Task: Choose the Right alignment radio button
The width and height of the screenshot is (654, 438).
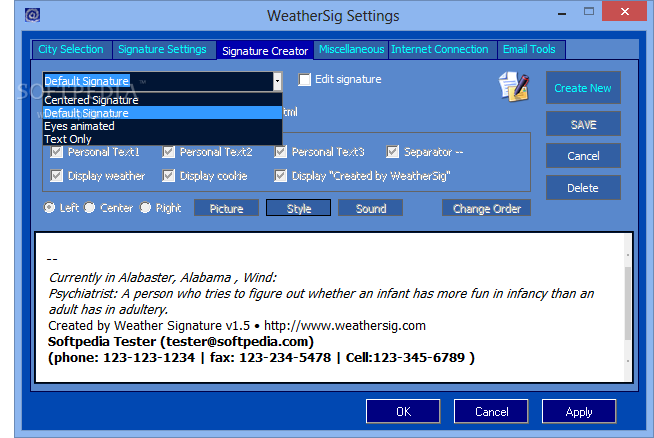Action: 145,207
